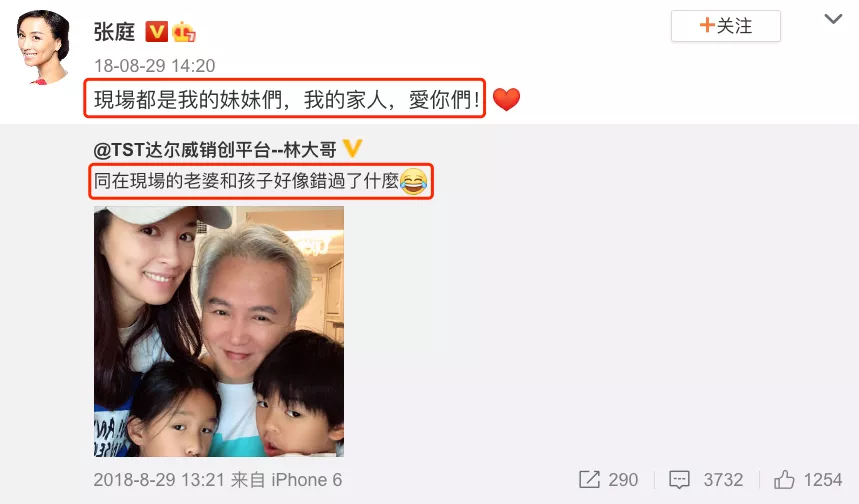Click the +关注 follow button

pyautogui.click(x=725, y=26)
